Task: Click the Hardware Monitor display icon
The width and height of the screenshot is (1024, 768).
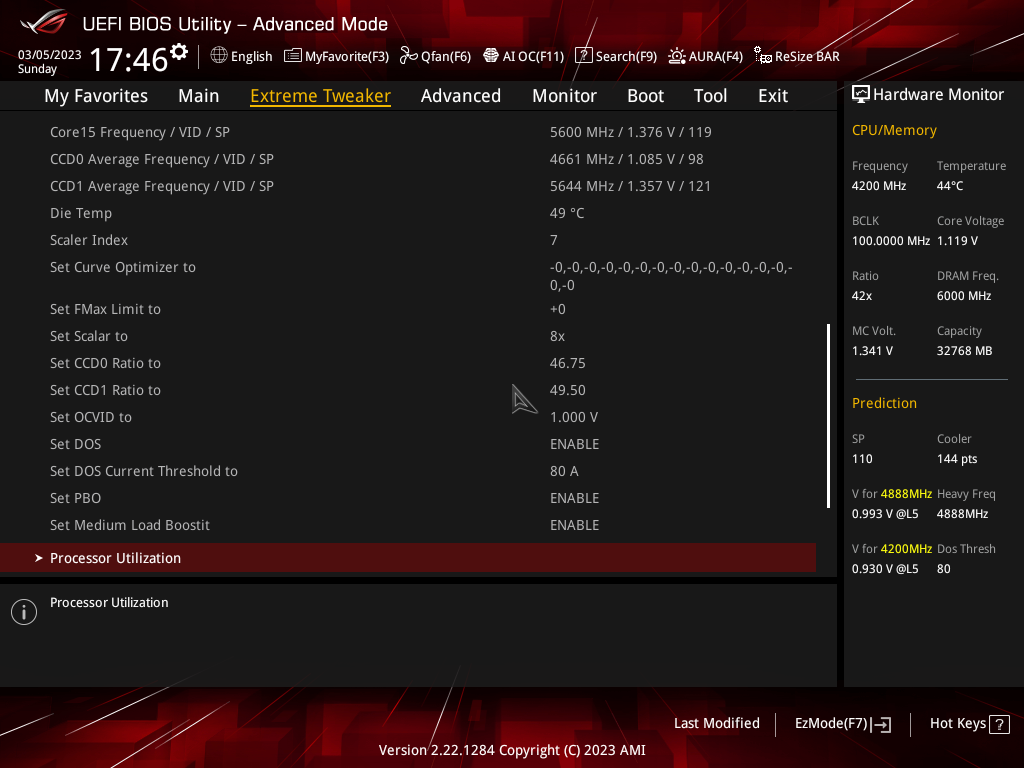Action: (861, 94)
